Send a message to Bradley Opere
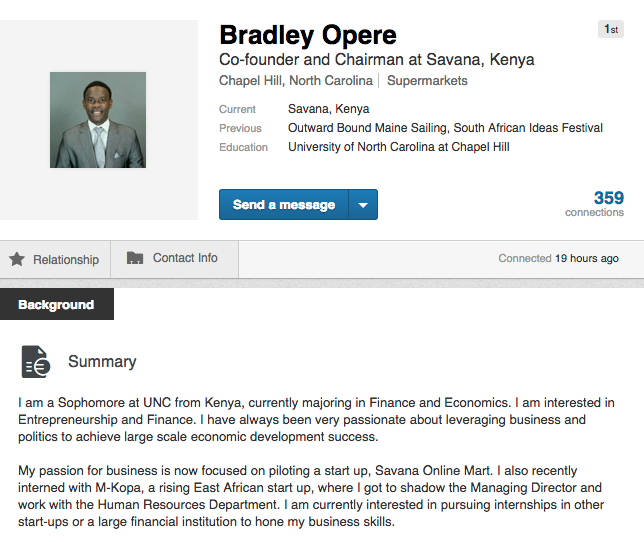644x542 pixels. (284, 204)
